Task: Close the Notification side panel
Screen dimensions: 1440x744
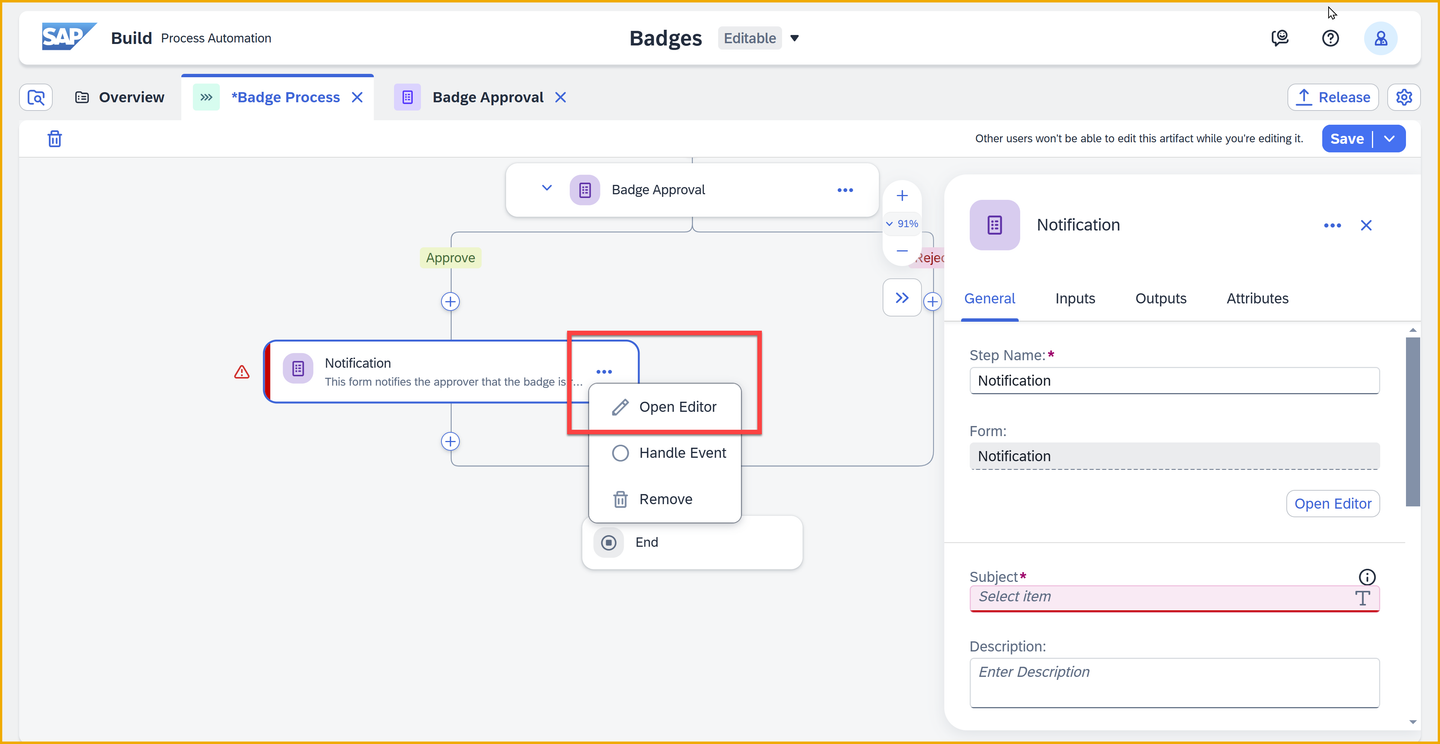Action: (1366, 226)
